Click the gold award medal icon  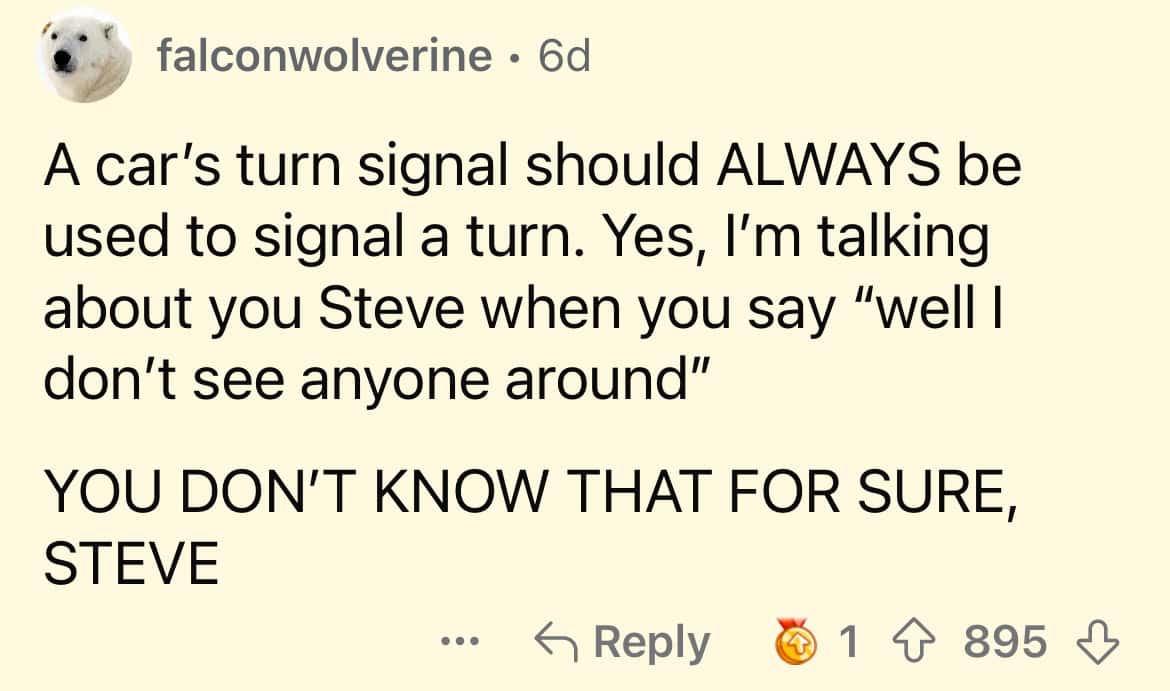[797, 641]
